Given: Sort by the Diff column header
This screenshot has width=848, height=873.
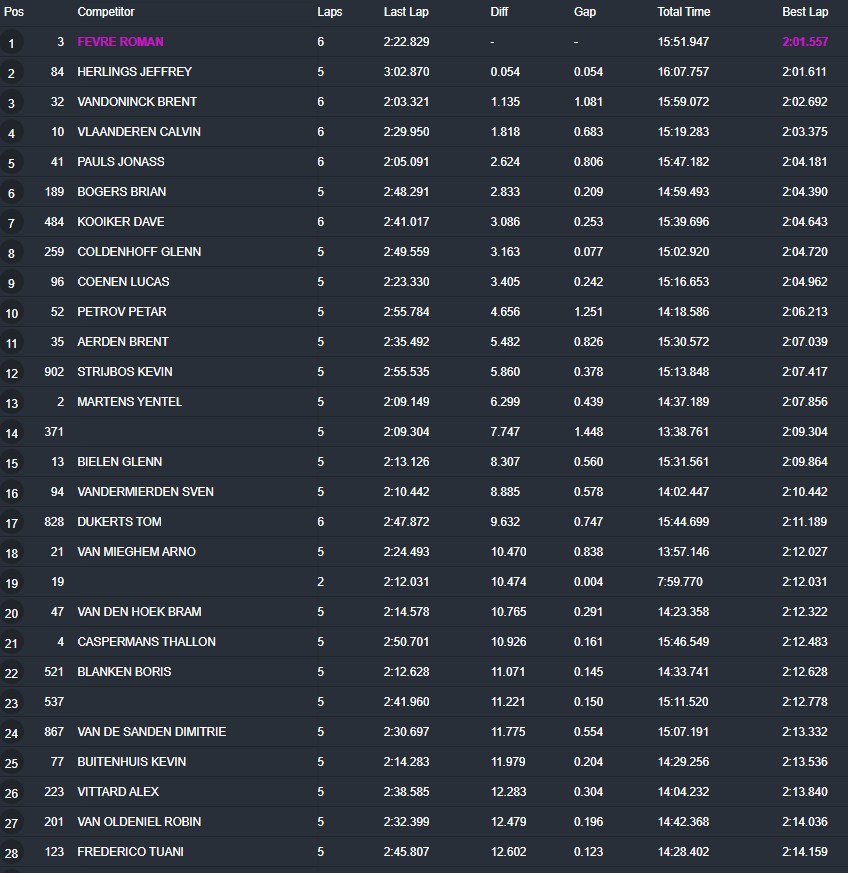Looking at the screenshot, I should [499, 12].
